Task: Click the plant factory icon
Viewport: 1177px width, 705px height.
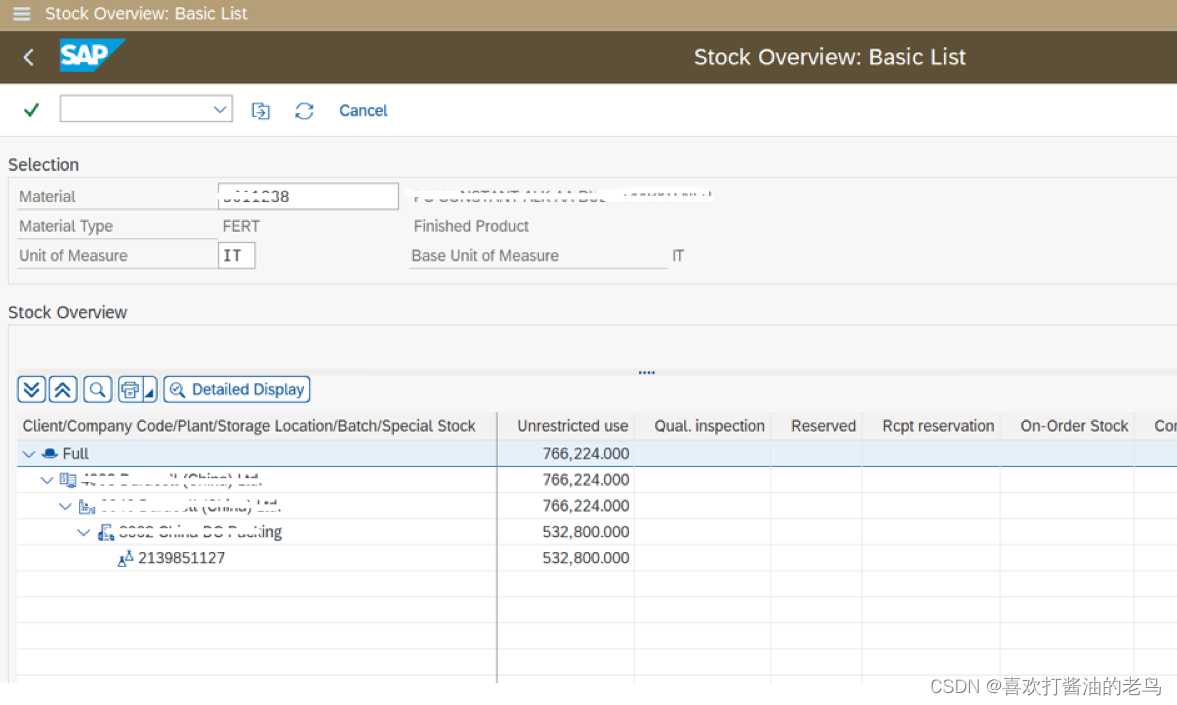Action: pos(87,507)
